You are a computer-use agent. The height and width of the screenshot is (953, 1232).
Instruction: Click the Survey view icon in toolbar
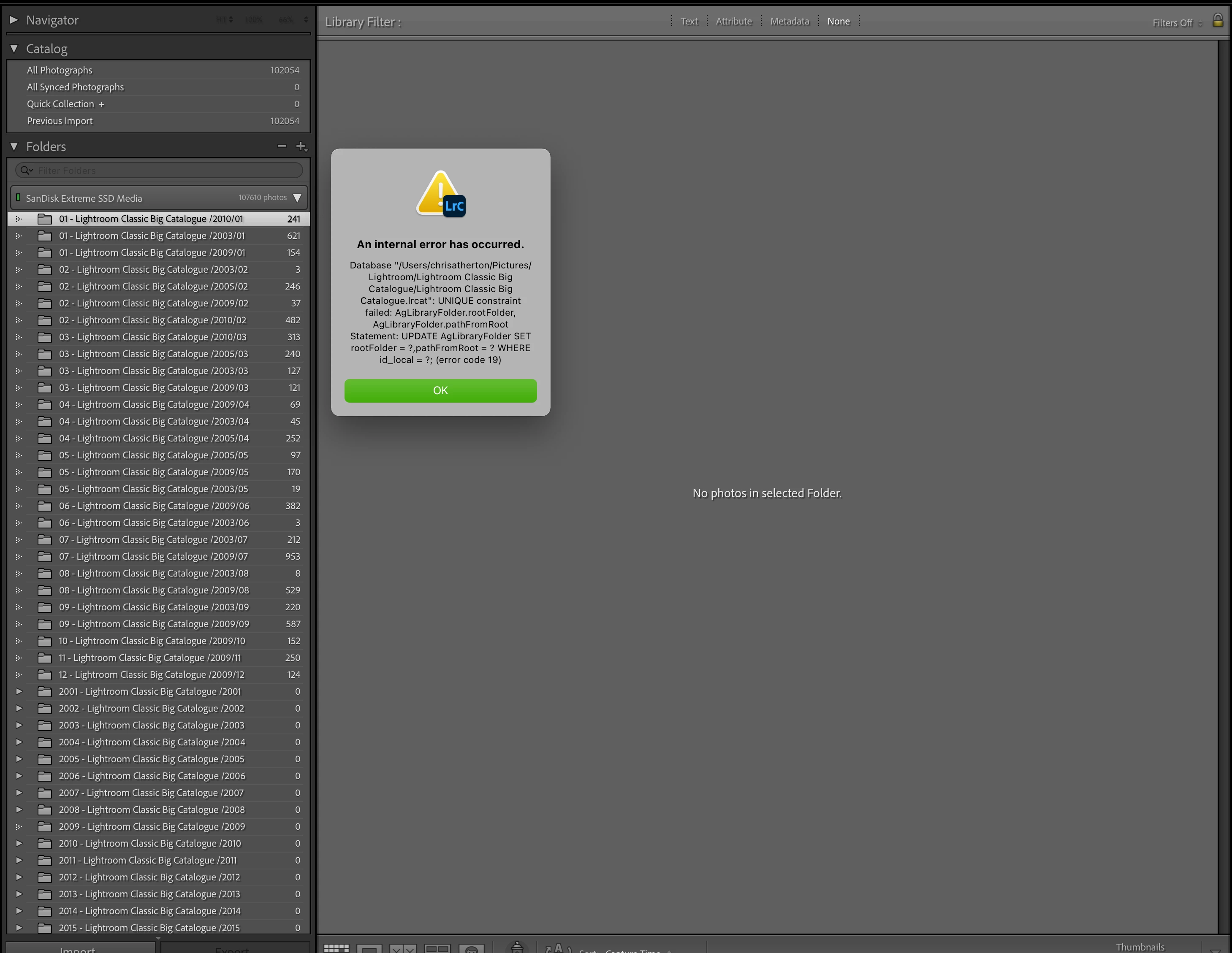coord(437,948)
